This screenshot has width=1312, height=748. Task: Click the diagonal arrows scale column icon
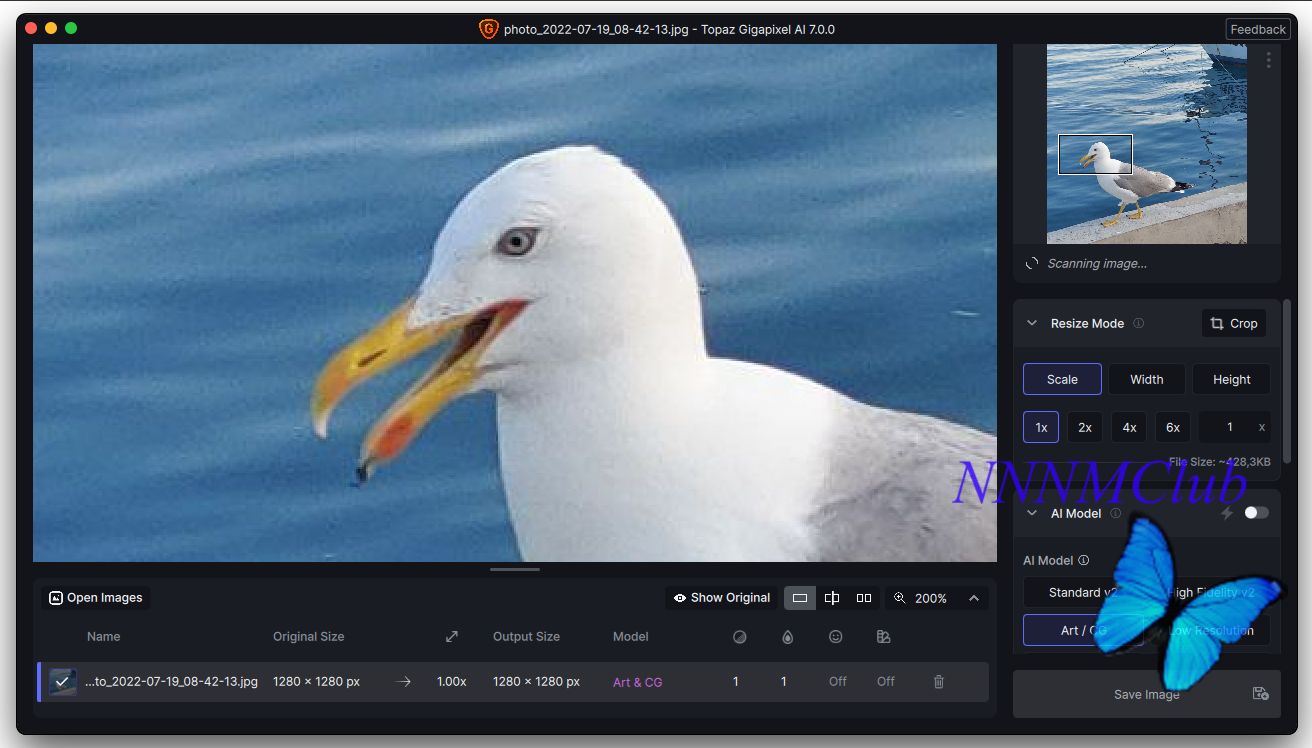click(x=452, y=637)
